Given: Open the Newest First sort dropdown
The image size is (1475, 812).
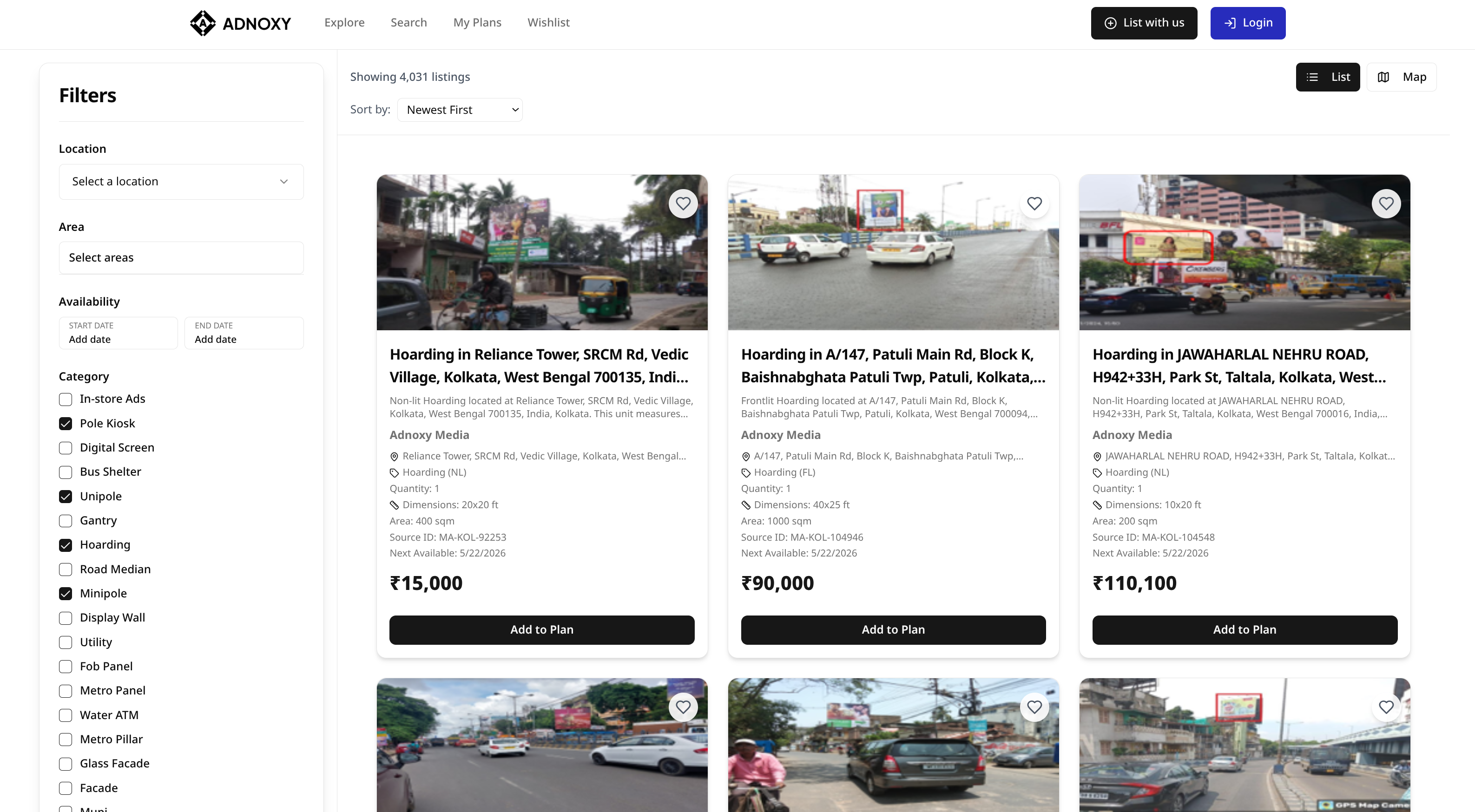Looking at the screenshot, I should coord(460,110).
